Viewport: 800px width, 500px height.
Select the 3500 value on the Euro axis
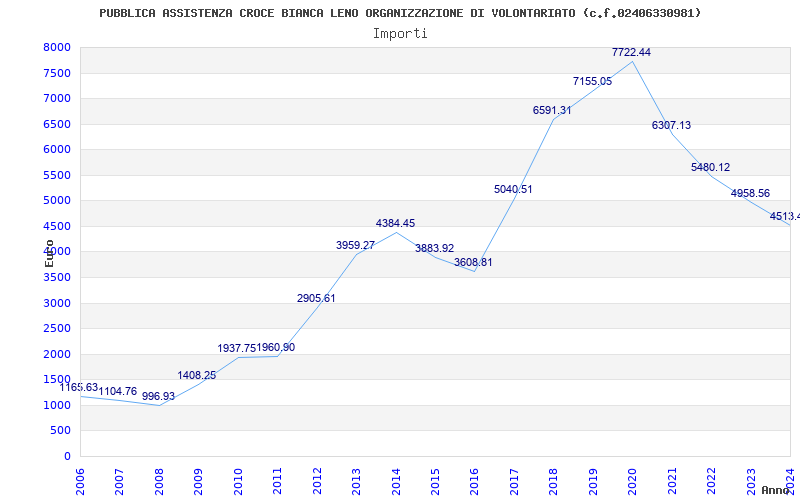[57, 278]
